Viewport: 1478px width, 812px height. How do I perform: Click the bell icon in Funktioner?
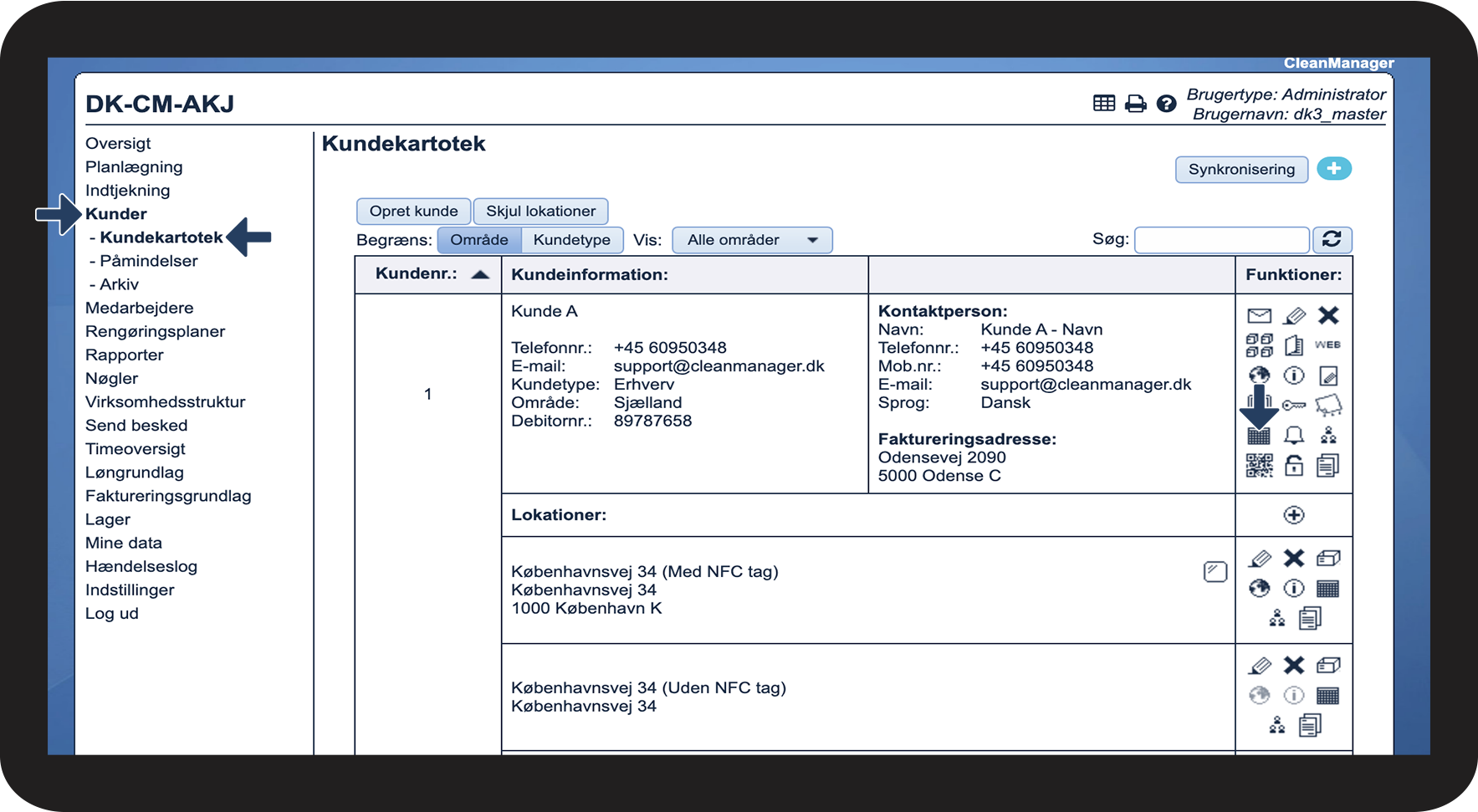pos(1294,436)
